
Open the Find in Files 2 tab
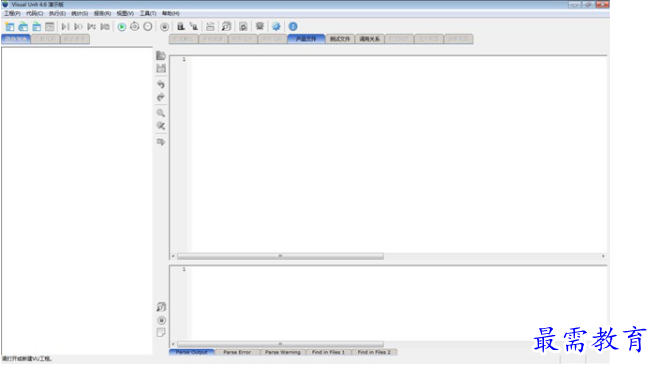click(x=374, y=352)
